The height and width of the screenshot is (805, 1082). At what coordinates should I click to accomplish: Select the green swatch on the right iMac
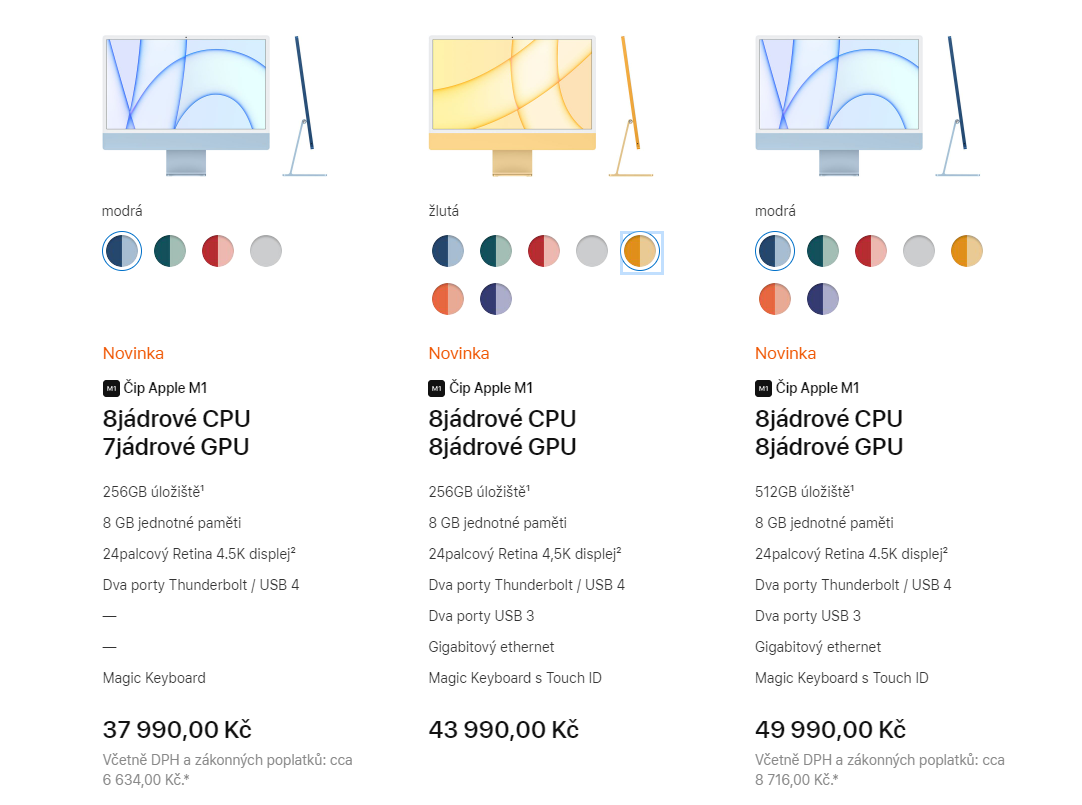click(822, 251)
